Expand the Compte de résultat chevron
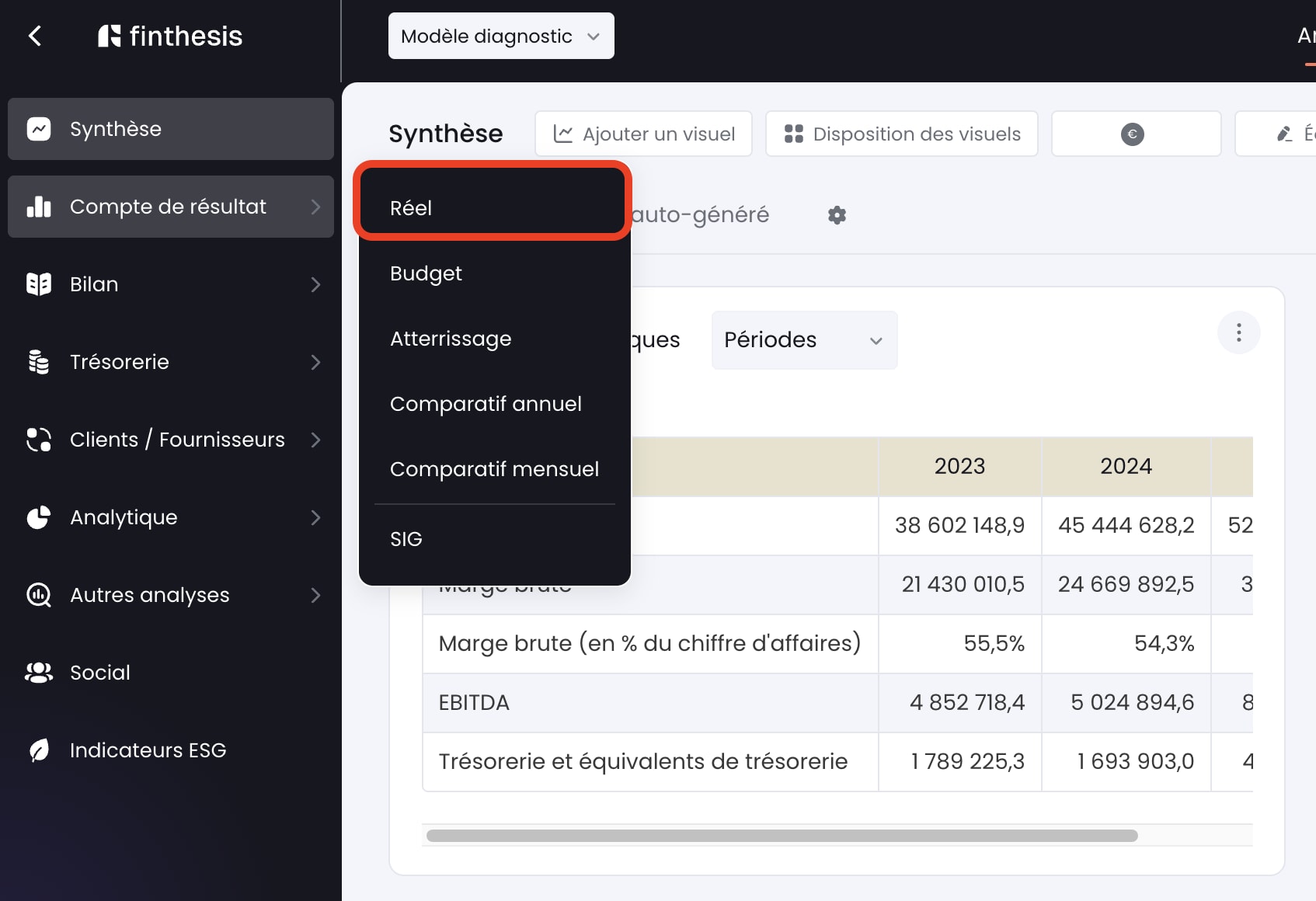1316x901 pixels. (315, 207)
